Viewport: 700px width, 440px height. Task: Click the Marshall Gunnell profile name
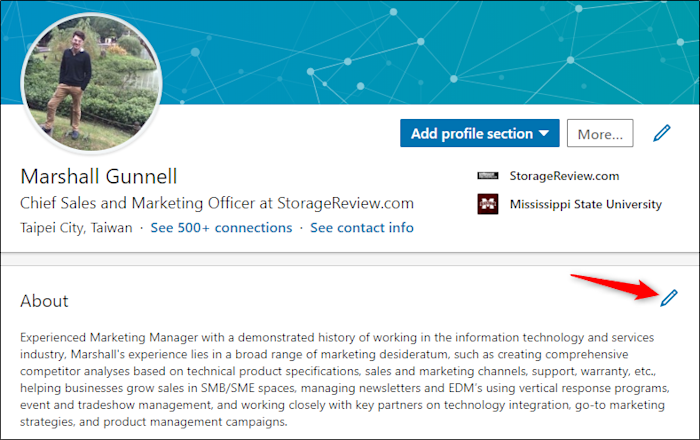click(x=99, y=176)
